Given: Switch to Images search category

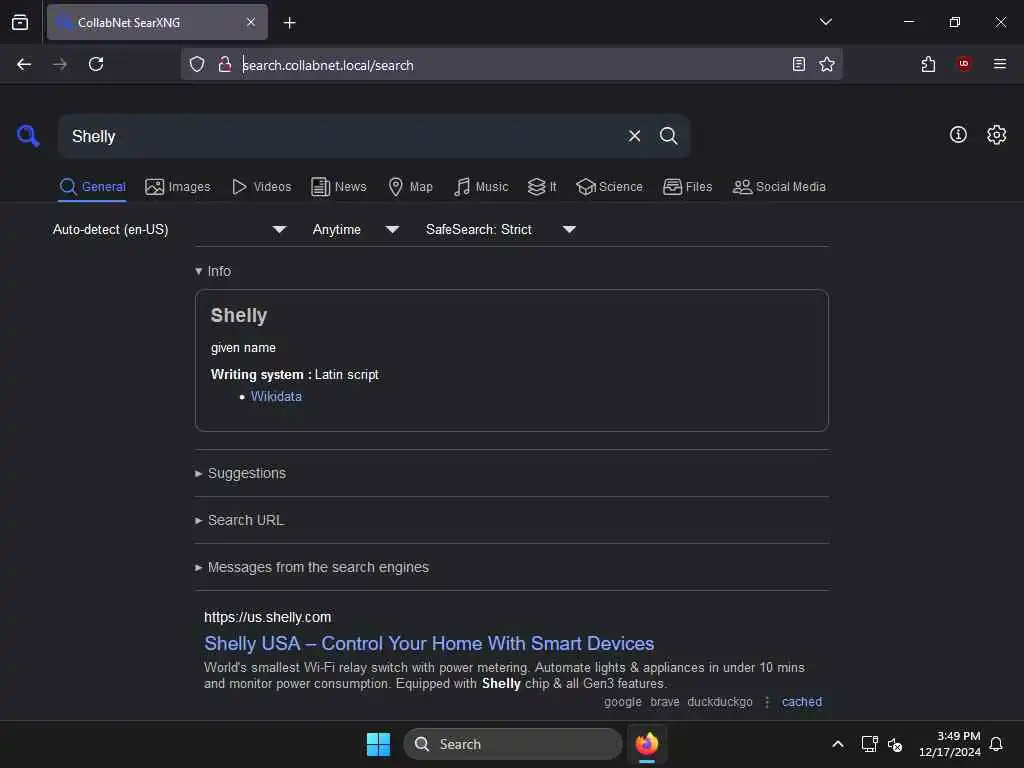Looking at the screenshot, I should pyautogui.click(x=178, y=187).
